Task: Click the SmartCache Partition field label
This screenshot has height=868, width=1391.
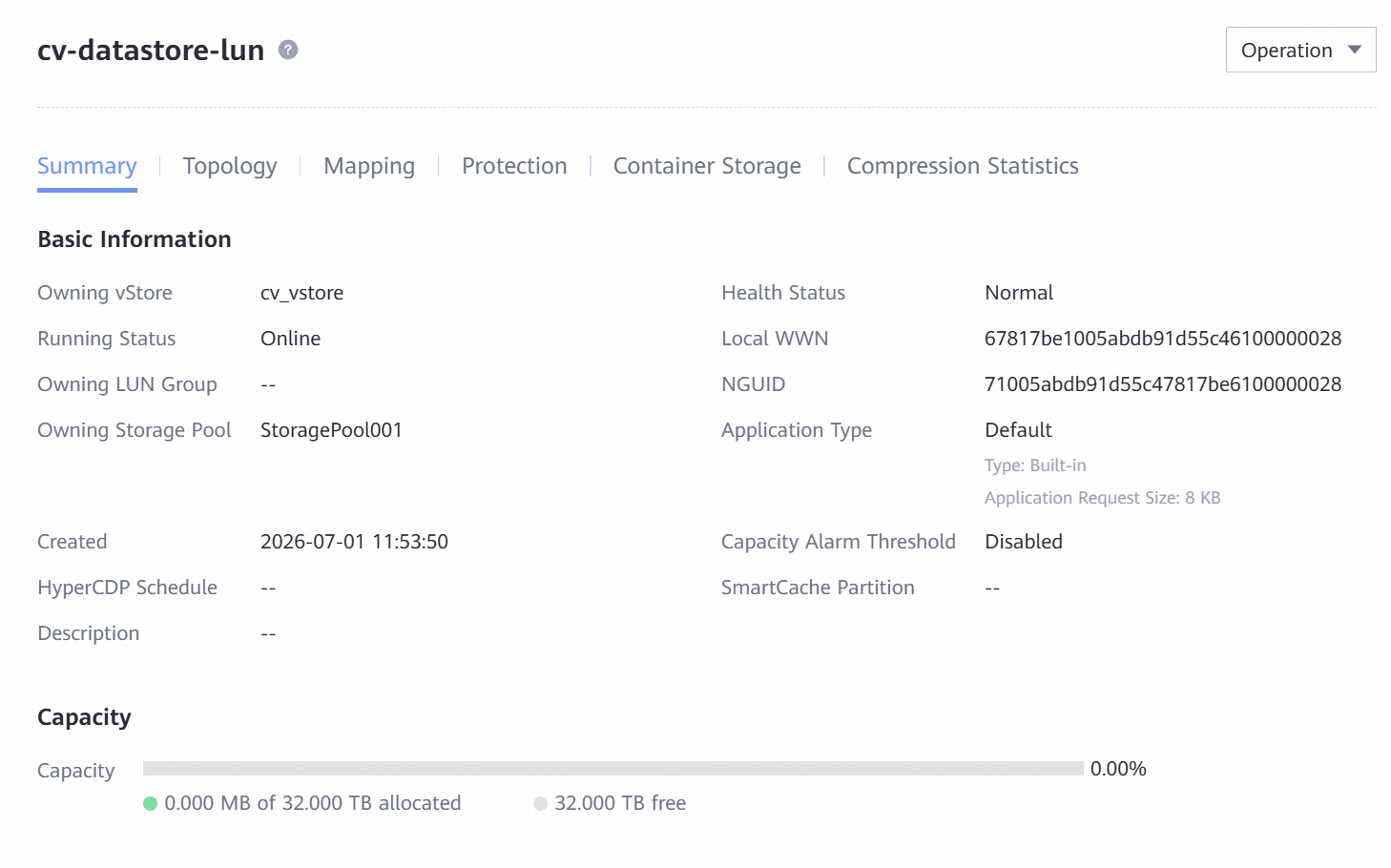Action: (818, 588)
